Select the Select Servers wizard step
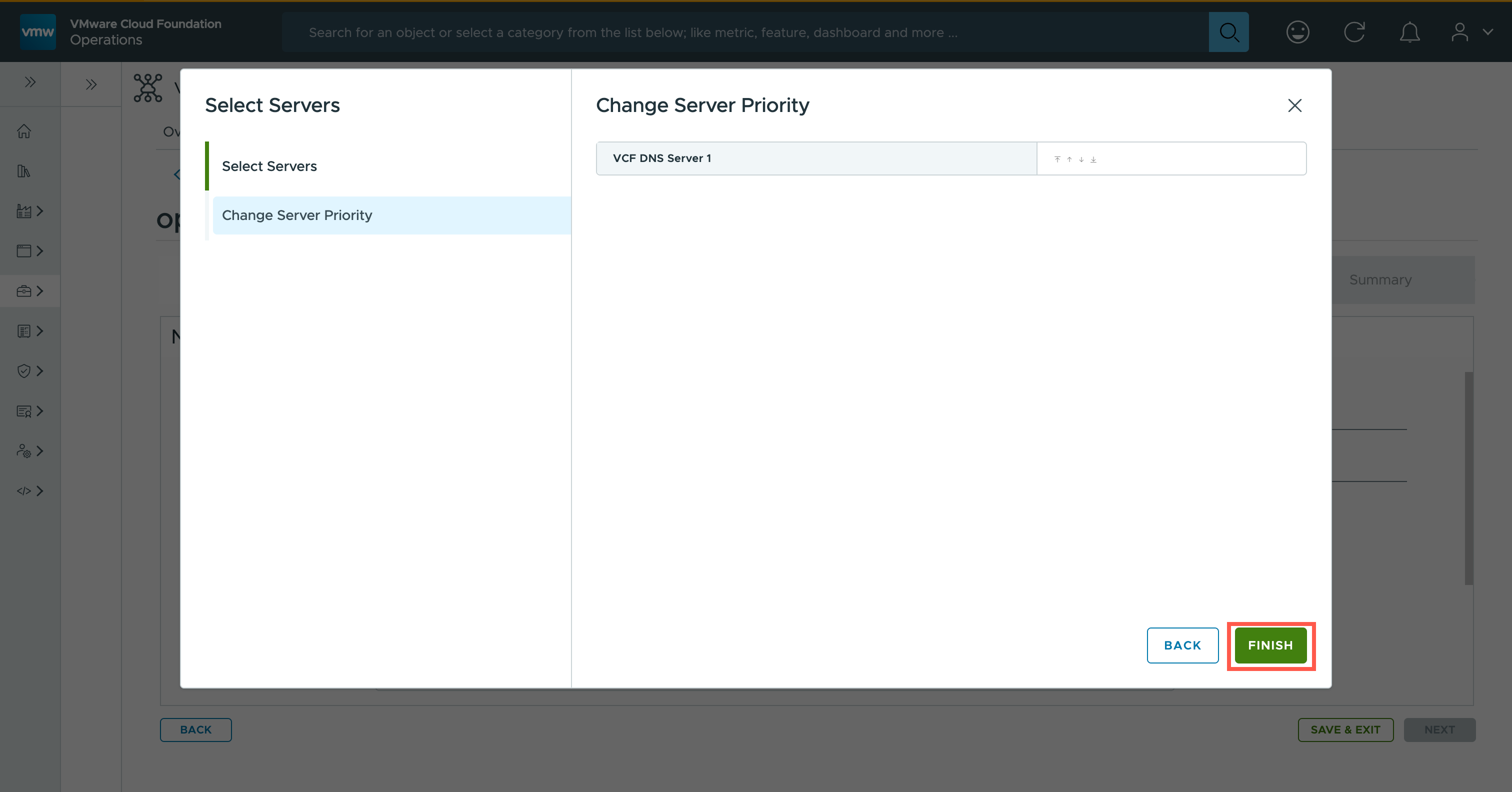This screenshot has height=792, width=1512. (x=269, y=166)
